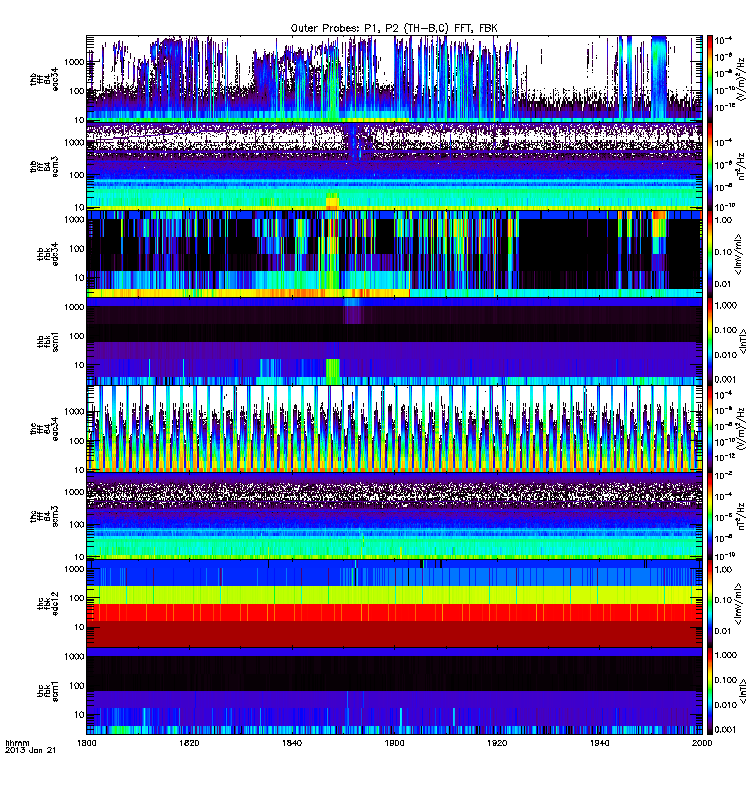The width and height of the screenshot is (750, 800).
Task: Click the color bar of the thc fbk scm1 panel
Action: tap(709, 690)
